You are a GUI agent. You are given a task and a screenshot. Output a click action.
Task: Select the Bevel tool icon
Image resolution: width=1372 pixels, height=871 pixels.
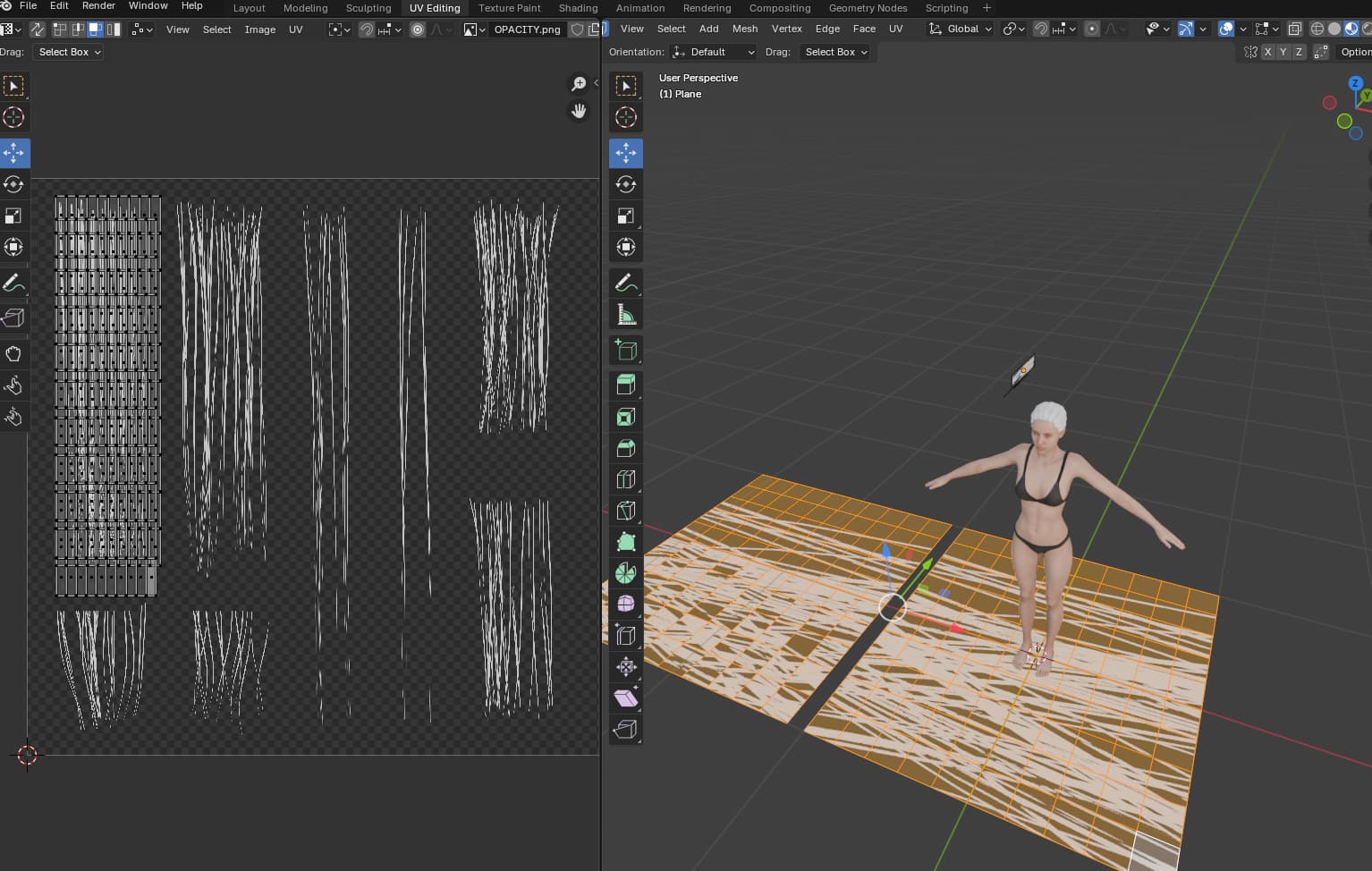coord(625,448)
